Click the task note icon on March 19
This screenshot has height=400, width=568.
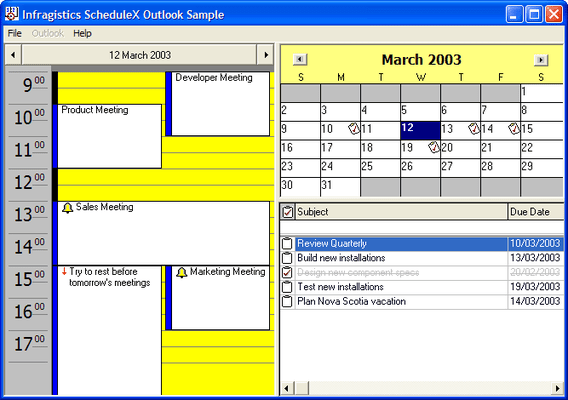tap(434, 147)
